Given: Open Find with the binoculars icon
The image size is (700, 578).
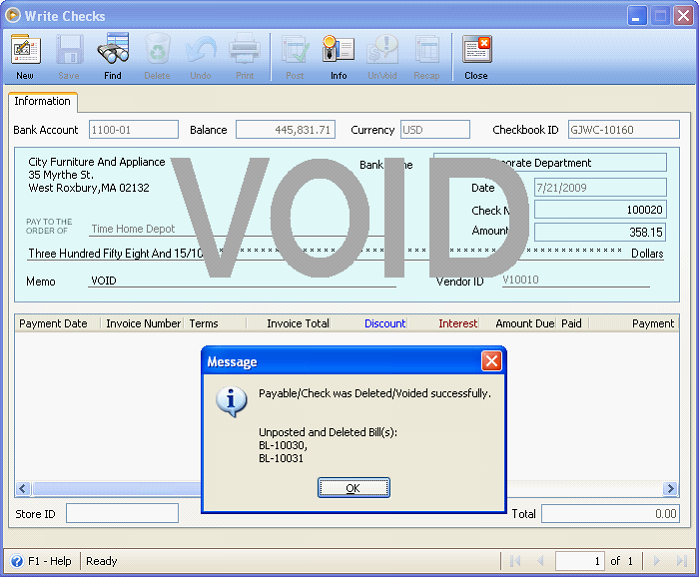Looking at the screenshot, I should 113,49.
